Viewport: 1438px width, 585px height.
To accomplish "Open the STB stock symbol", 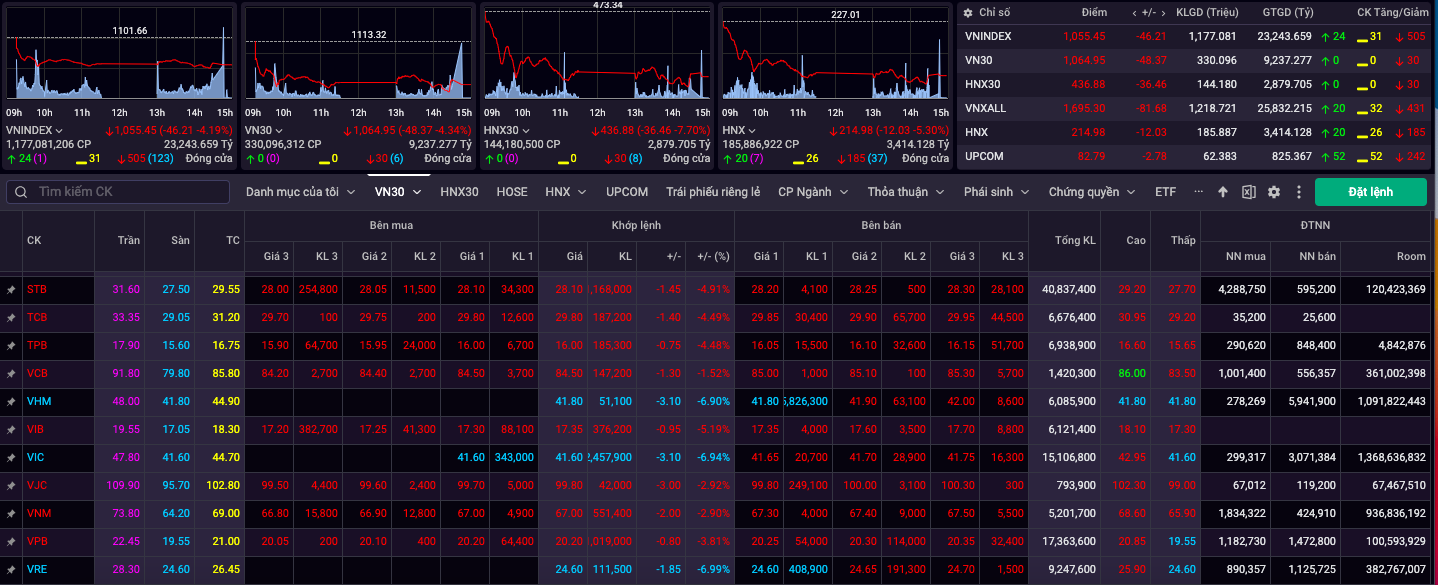I will 37,289.
